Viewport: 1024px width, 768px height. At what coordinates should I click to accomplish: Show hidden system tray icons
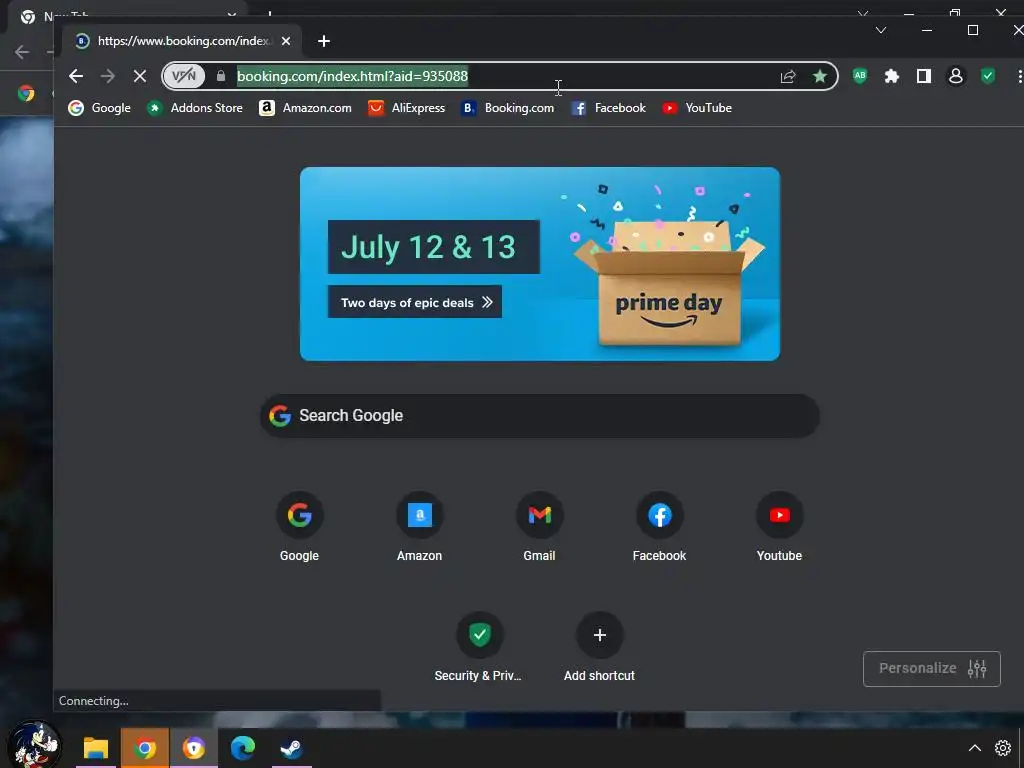tap(974, 748)
